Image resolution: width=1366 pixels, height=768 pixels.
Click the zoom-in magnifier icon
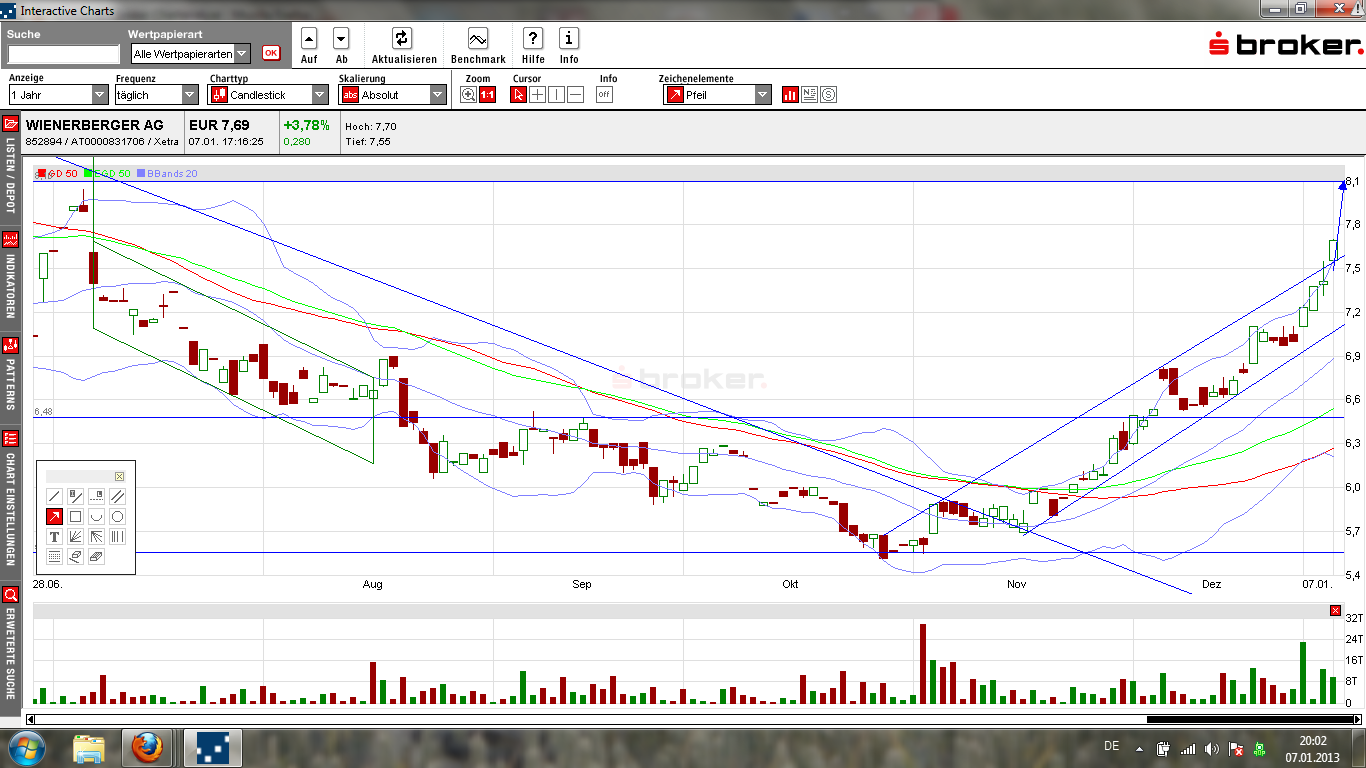tap(468, 95)
